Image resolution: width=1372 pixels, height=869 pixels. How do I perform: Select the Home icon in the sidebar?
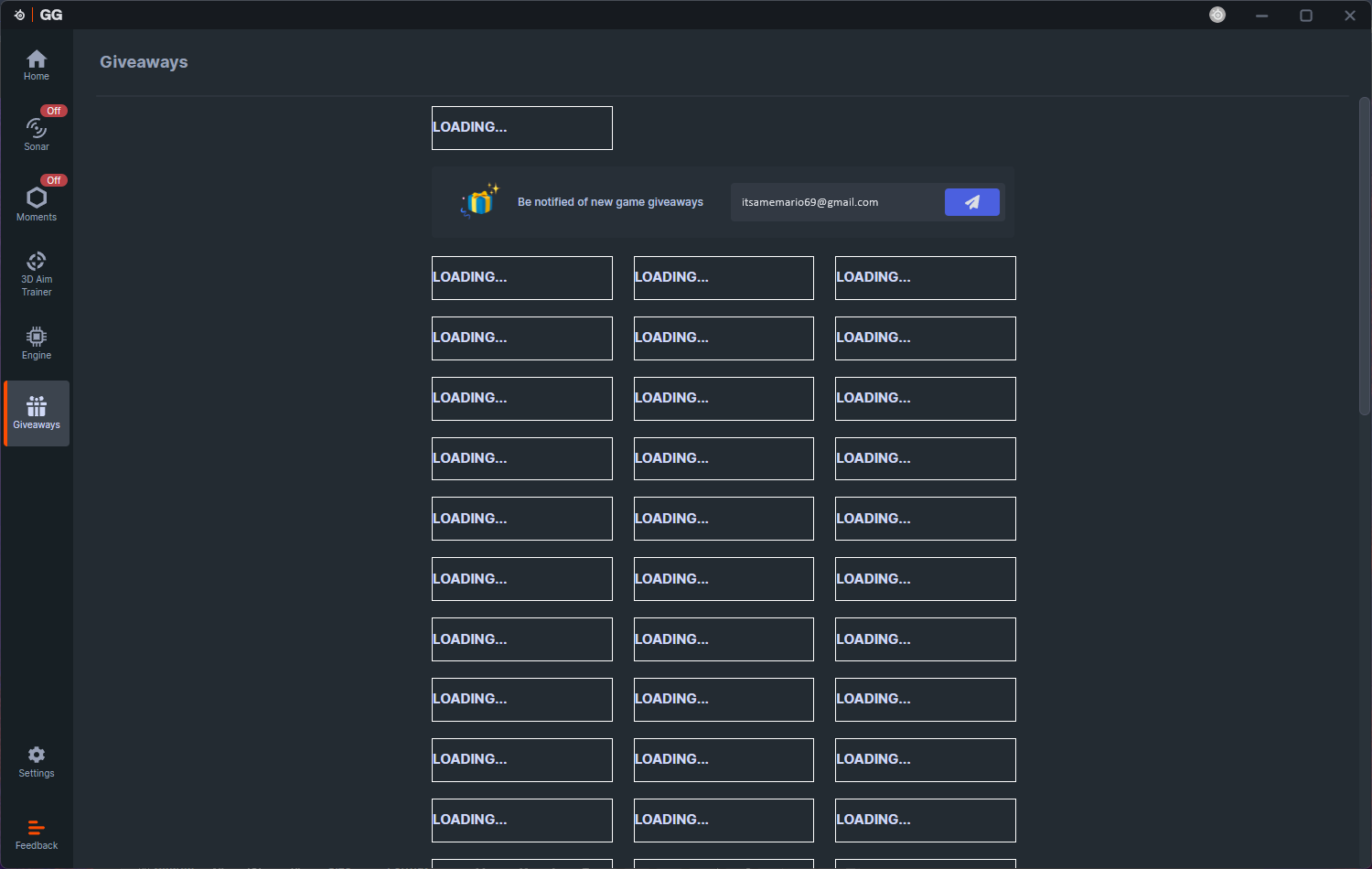pyautogui.click(x=36, y=59)
